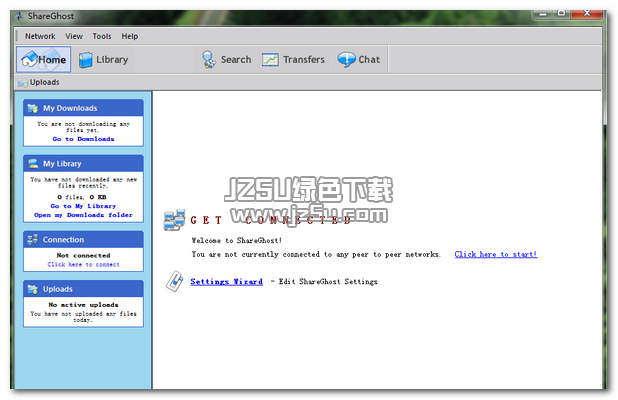
Task: Open the Search toolbar button
Action: (x=226, y=60)
